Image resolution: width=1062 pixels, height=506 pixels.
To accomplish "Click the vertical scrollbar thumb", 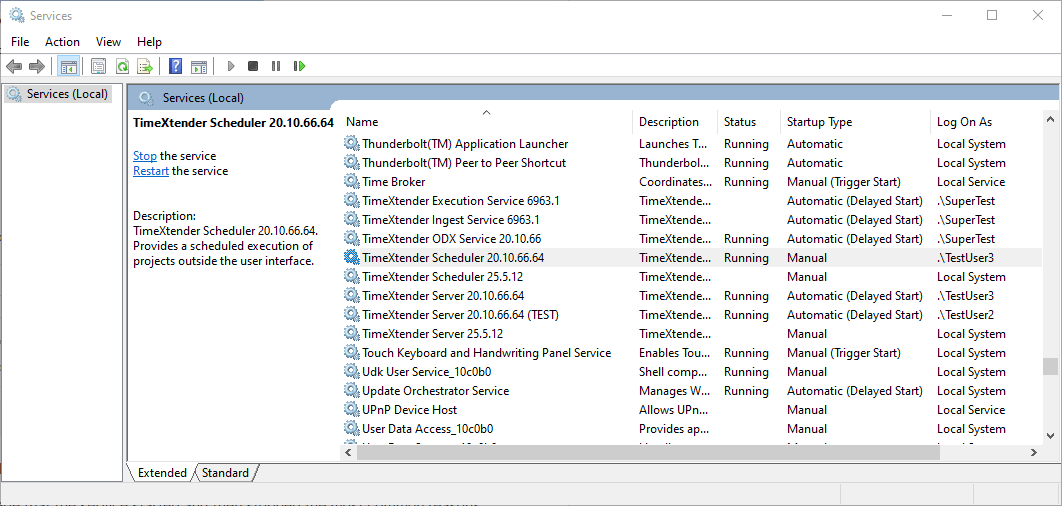I will click(x=1050, y=366).
